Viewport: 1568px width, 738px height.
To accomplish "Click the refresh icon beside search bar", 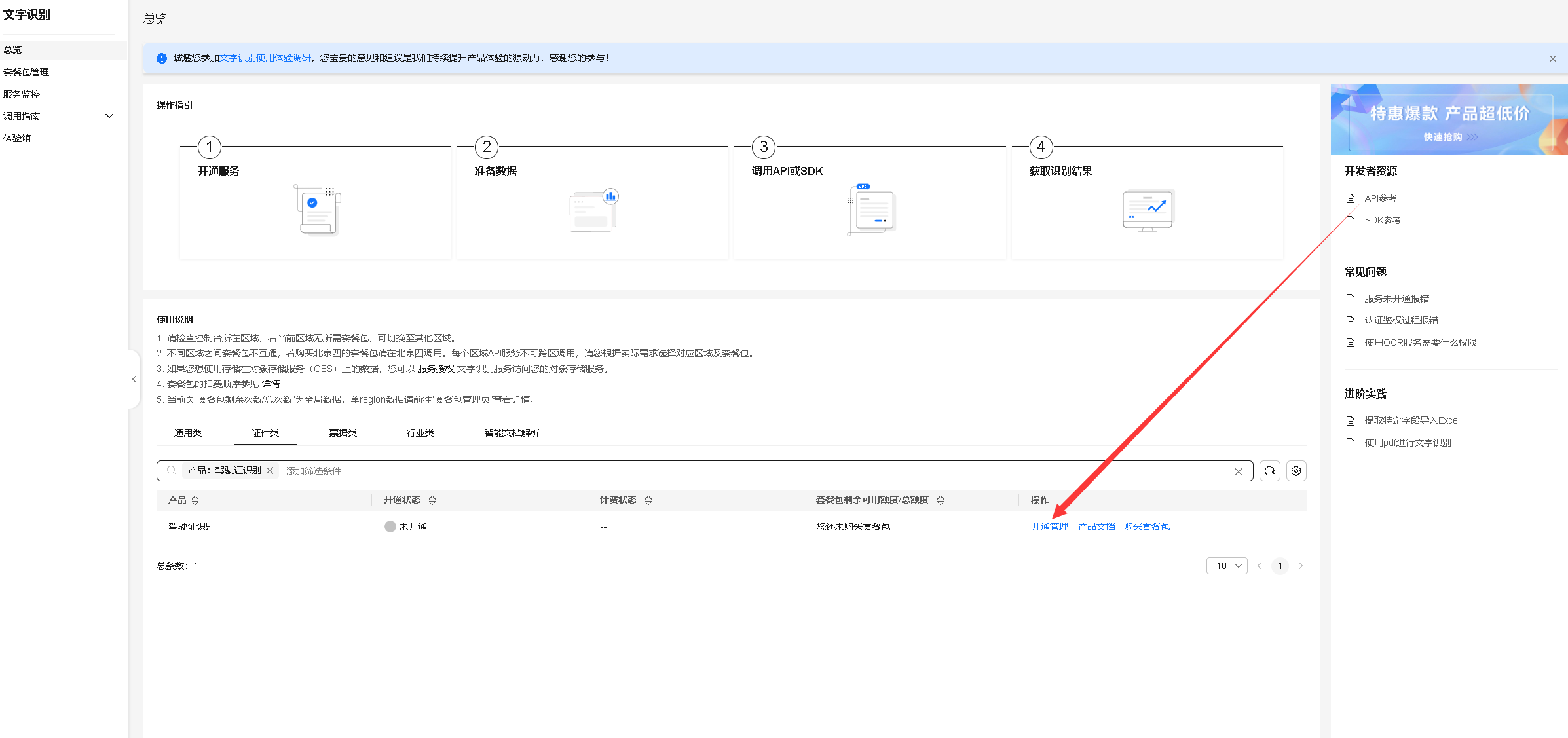I will click(x=1269, y=471).
